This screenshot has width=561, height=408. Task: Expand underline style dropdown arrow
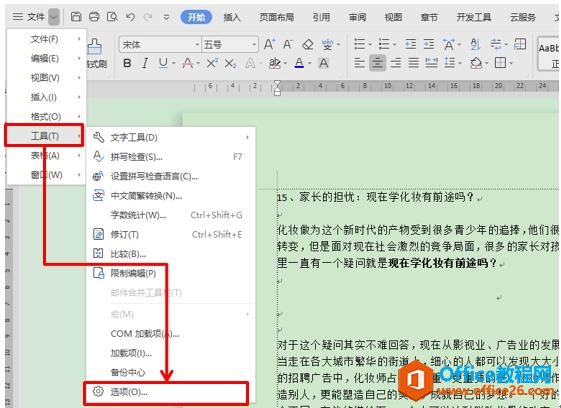click(174, 64)
